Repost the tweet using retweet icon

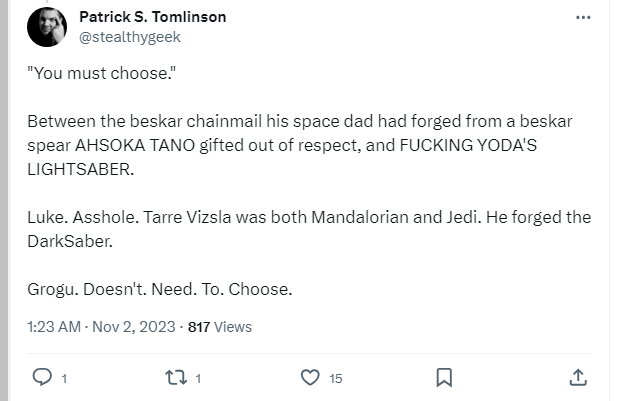click(x=176, y=378)
